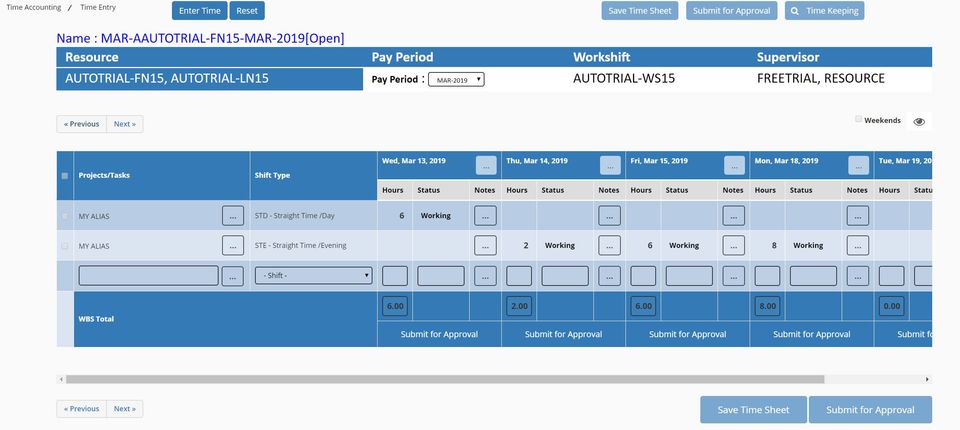Toggle select-all checkbox in Projects/Tasks header
This screenshot has width=960, height=430.
[x=65, y=176]
